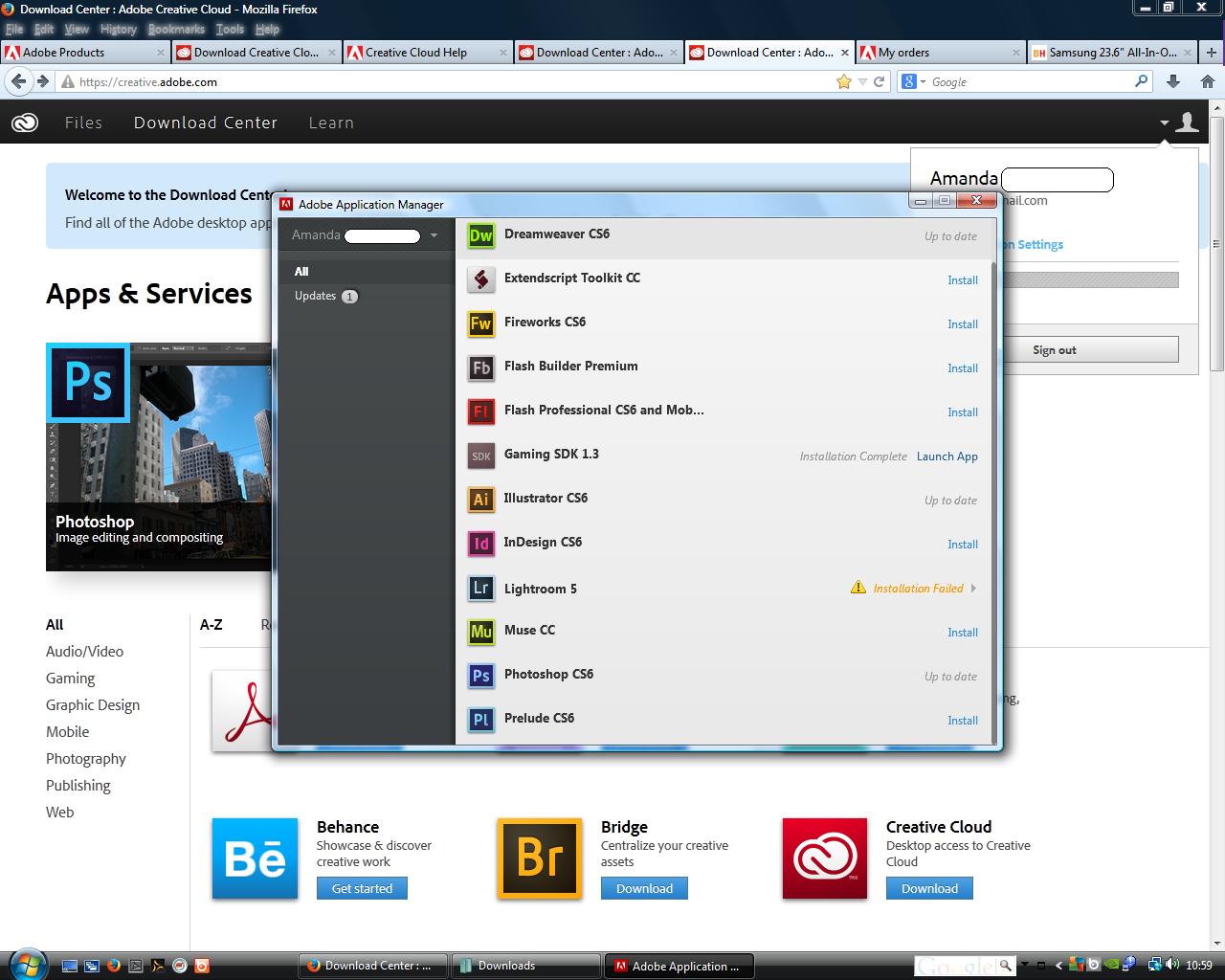This screenshot has height=980, width=1225.
Task: Click the Lightroom 5 installation warning icon
Action: tap(858, 588)
